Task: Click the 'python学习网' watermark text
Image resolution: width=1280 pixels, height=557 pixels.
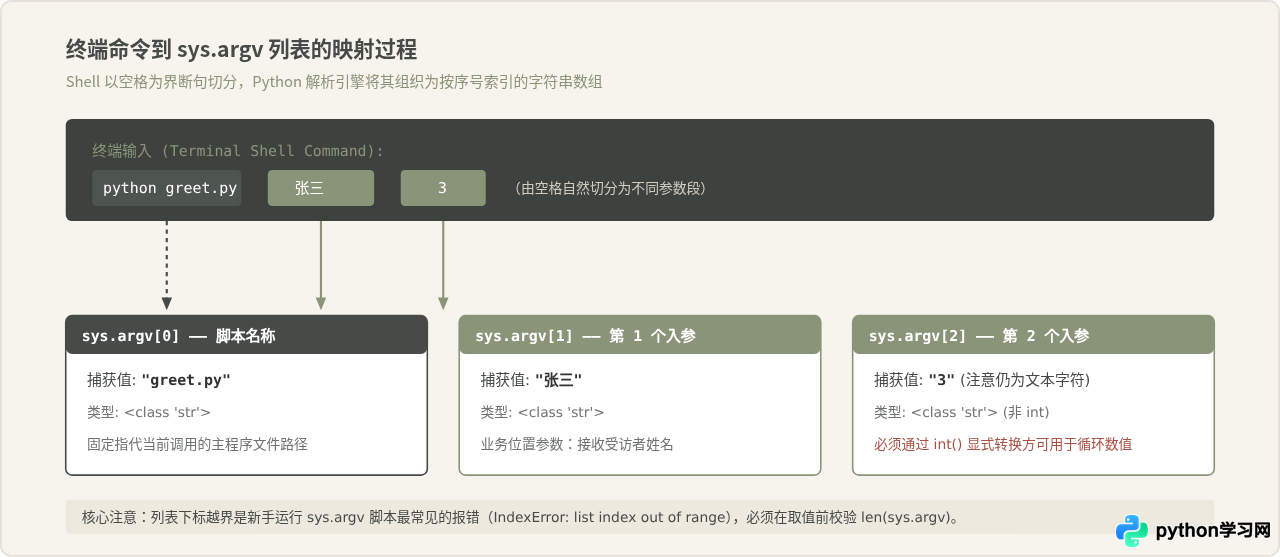Action: click(1213, 531)
